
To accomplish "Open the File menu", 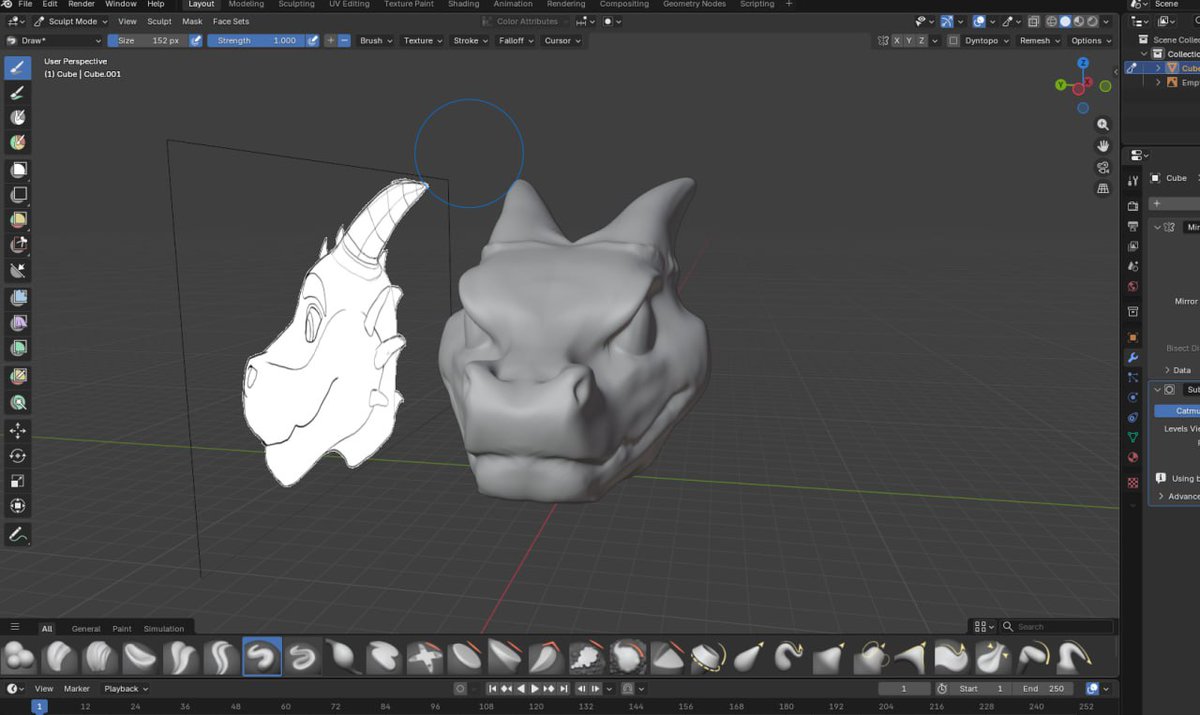I will click(x=25, y=4).
